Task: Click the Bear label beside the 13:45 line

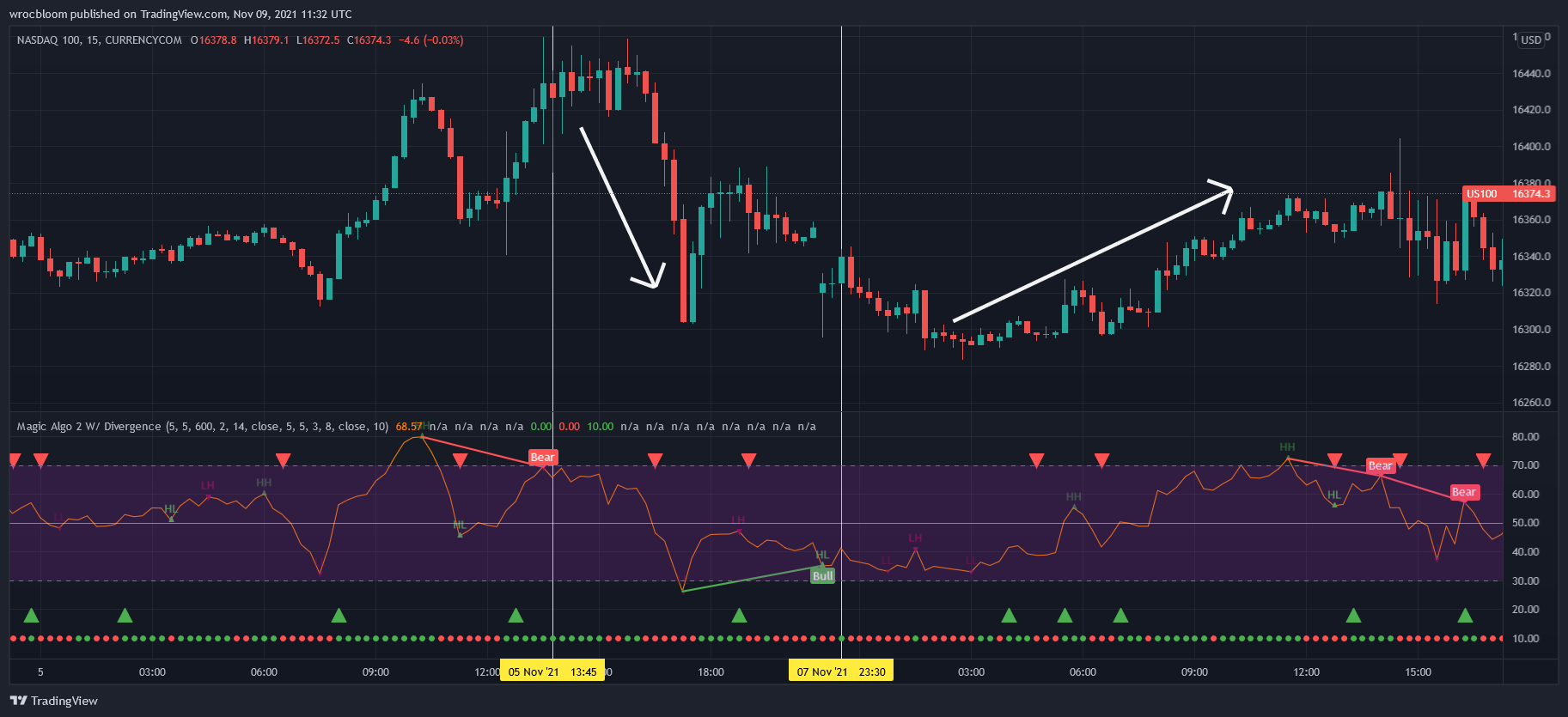Action: pos(542,457)
